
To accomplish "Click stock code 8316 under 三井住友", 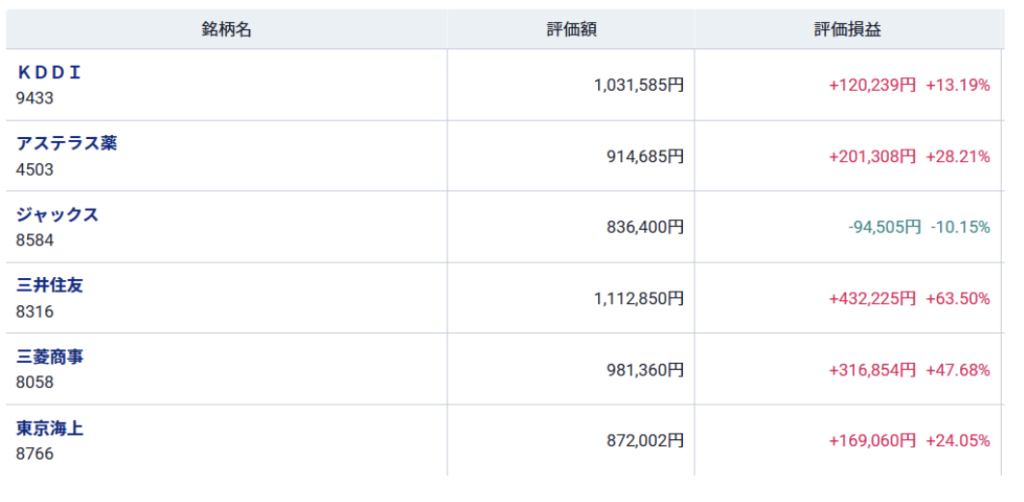I will 35,311.
